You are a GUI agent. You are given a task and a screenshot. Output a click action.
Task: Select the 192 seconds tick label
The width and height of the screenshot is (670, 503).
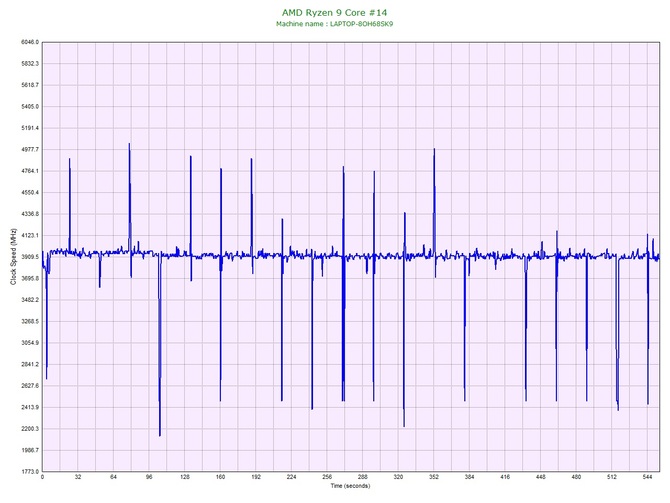click(256, 477)
